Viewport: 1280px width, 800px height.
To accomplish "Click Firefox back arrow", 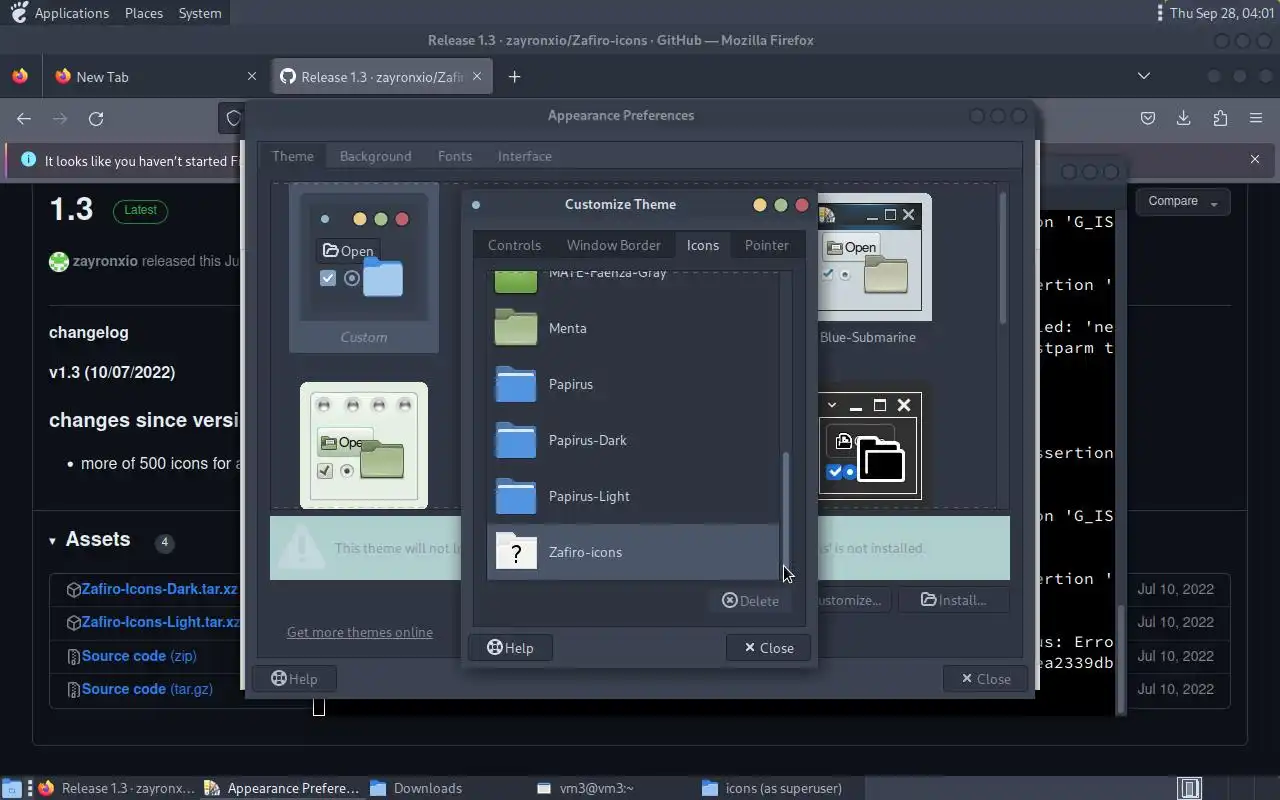I will 24,118.
